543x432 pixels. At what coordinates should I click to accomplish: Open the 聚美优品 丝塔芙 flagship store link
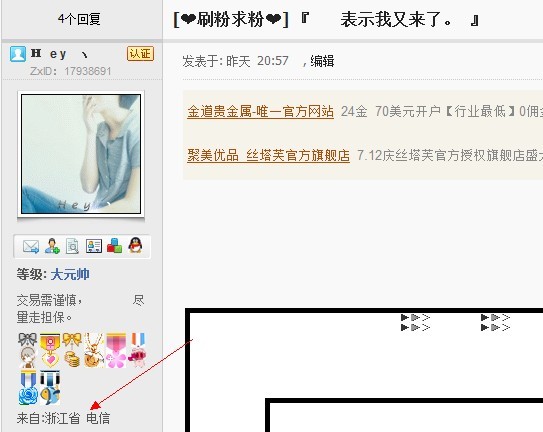point(268,156)
